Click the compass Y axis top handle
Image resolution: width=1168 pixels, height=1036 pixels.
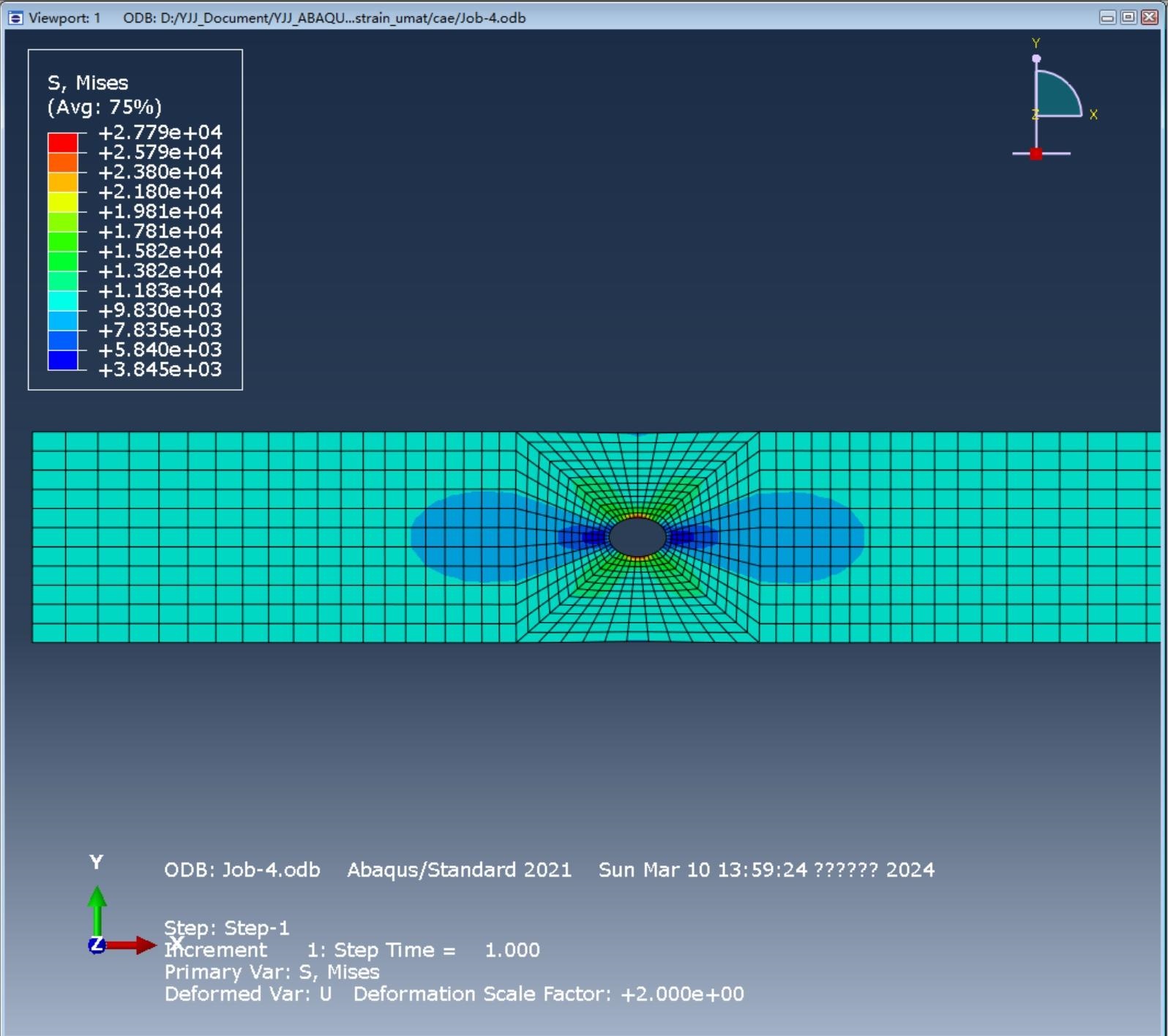pos(1036,59)
